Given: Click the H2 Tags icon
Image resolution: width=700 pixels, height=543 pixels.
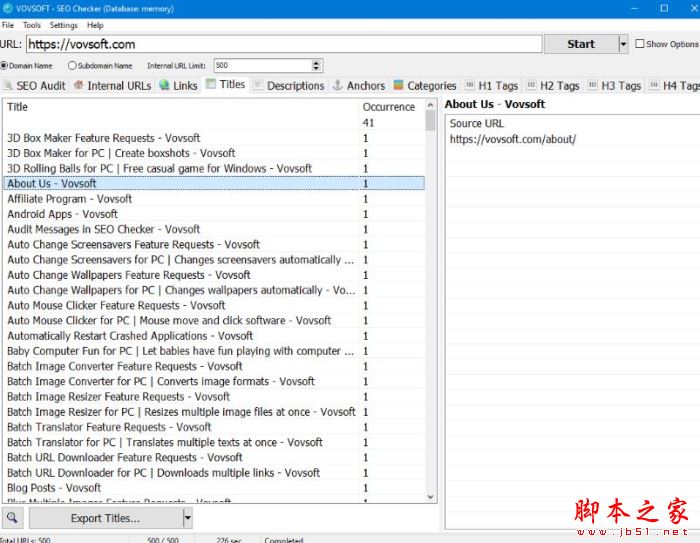Looking at the screenshot, I should [531, 84].
